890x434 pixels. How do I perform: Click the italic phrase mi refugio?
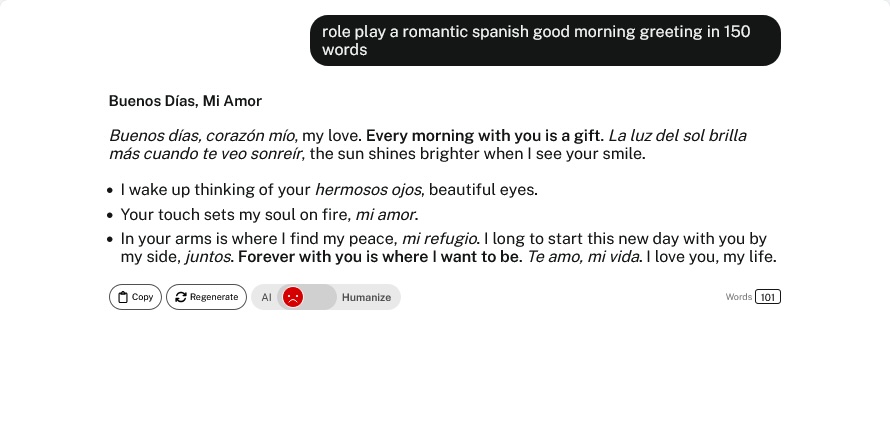[x=439, y=239]
